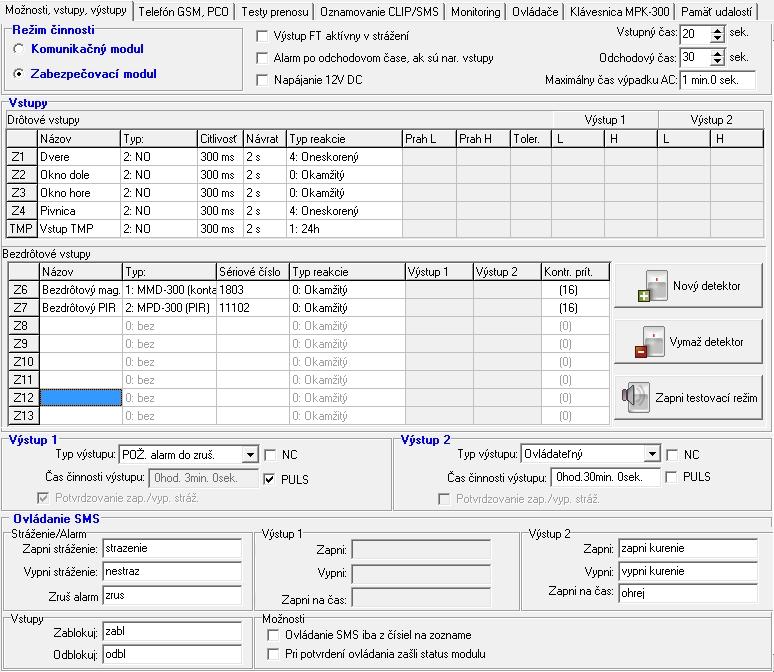The image size is (774, 672).
Task: Click Bezdrôtový PIR name cell in Z7
Action: [x=80, y=308]
